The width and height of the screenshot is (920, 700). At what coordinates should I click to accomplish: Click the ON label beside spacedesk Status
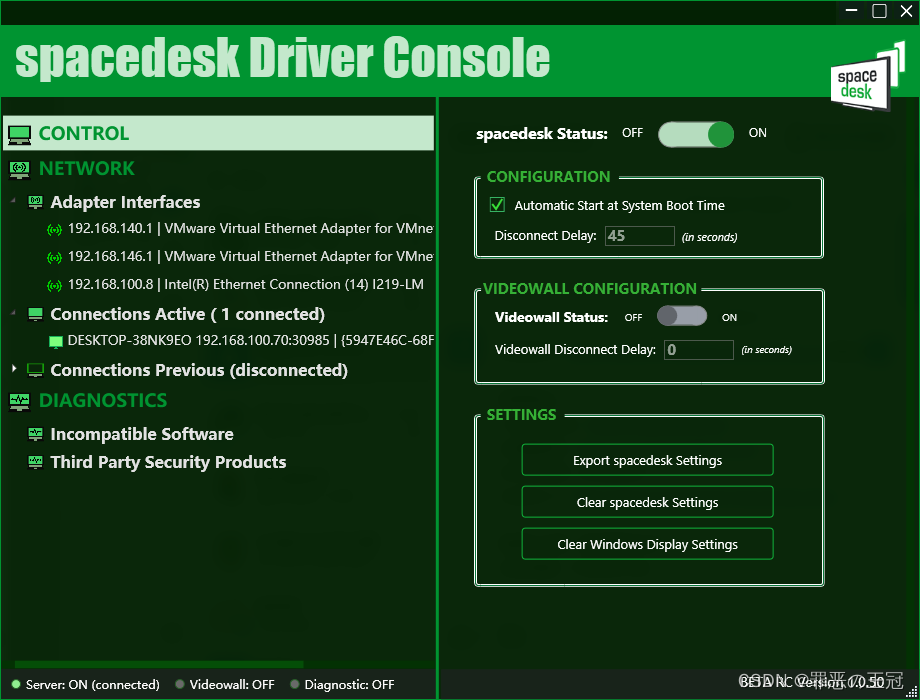(757, 133)
